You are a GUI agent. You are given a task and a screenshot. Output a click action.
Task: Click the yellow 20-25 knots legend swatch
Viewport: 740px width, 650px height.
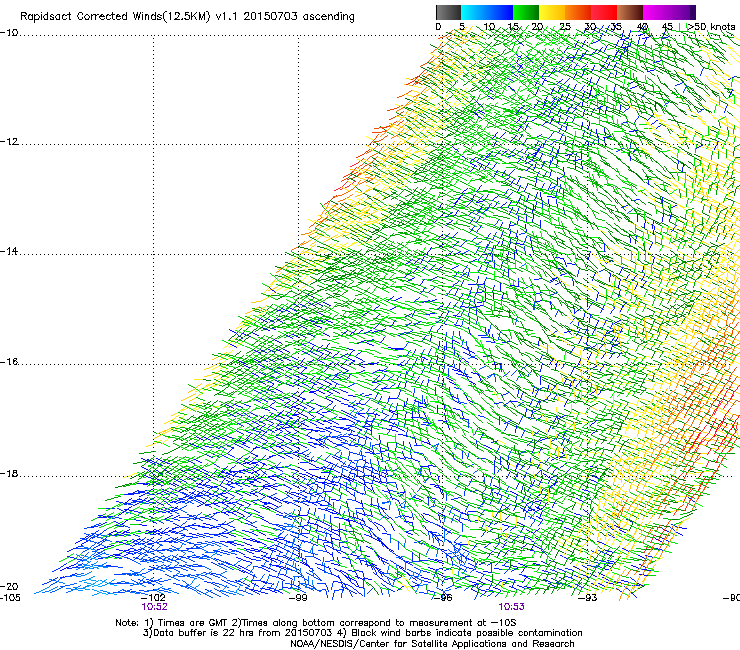pos(552,12)
